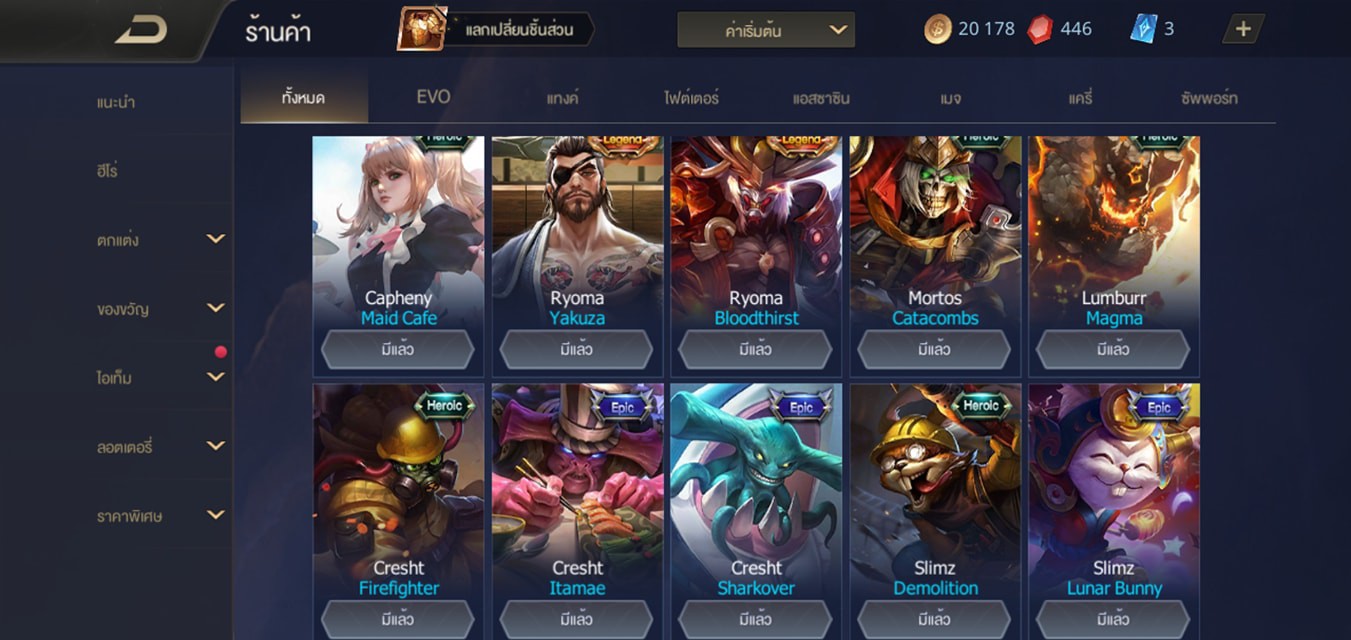Tap the gold coin currency icon
This screenshot has width=1351, height=640.
click(x=937, y=29)
